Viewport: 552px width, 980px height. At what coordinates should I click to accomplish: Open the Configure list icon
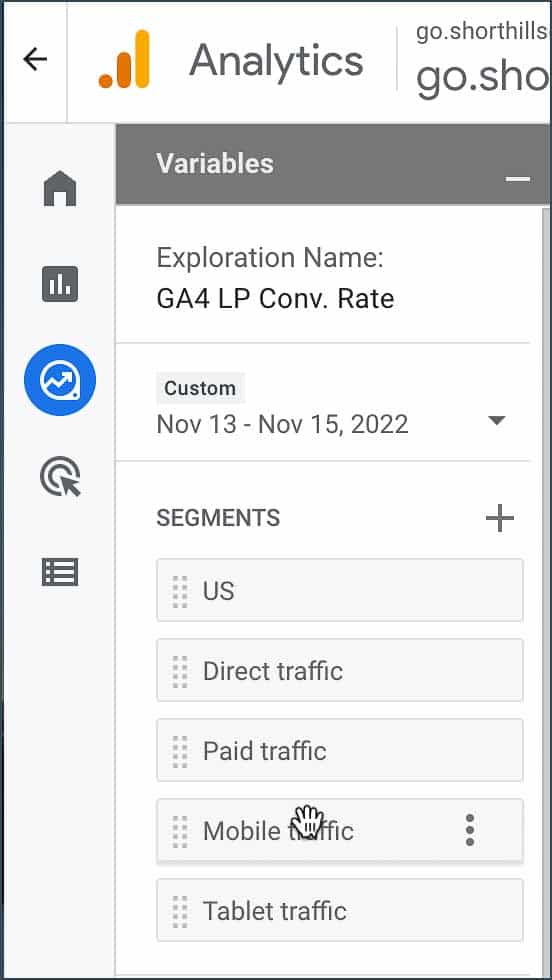pyautogui.click(x=60, y=572)
